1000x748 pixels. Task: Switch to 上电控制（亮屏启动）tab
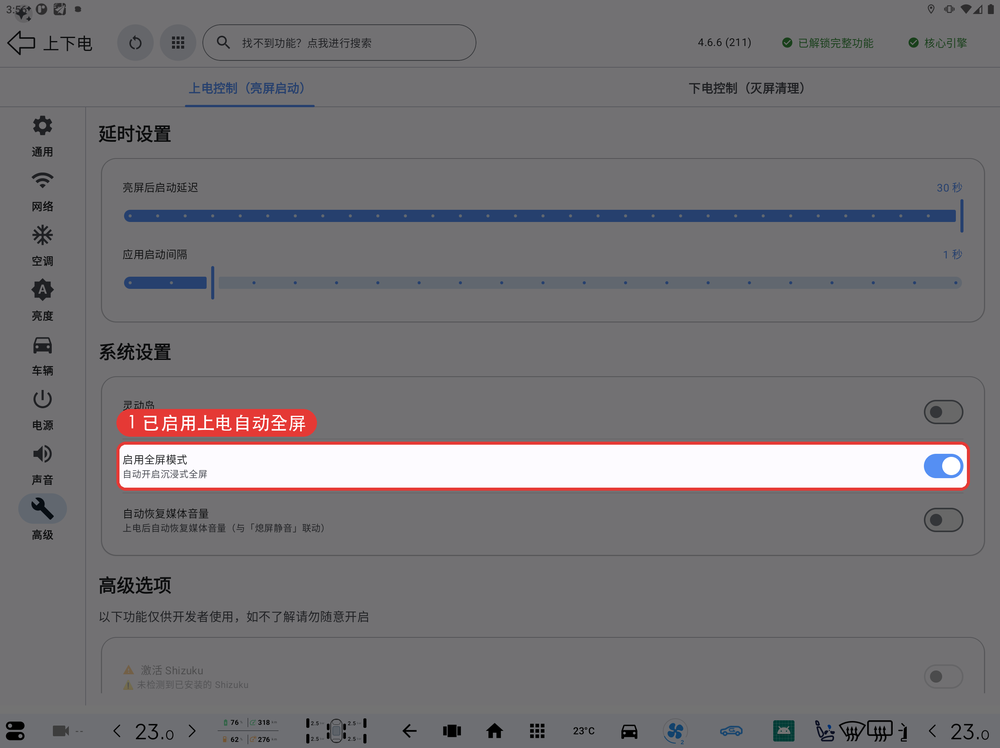click(x=249, y=88)
